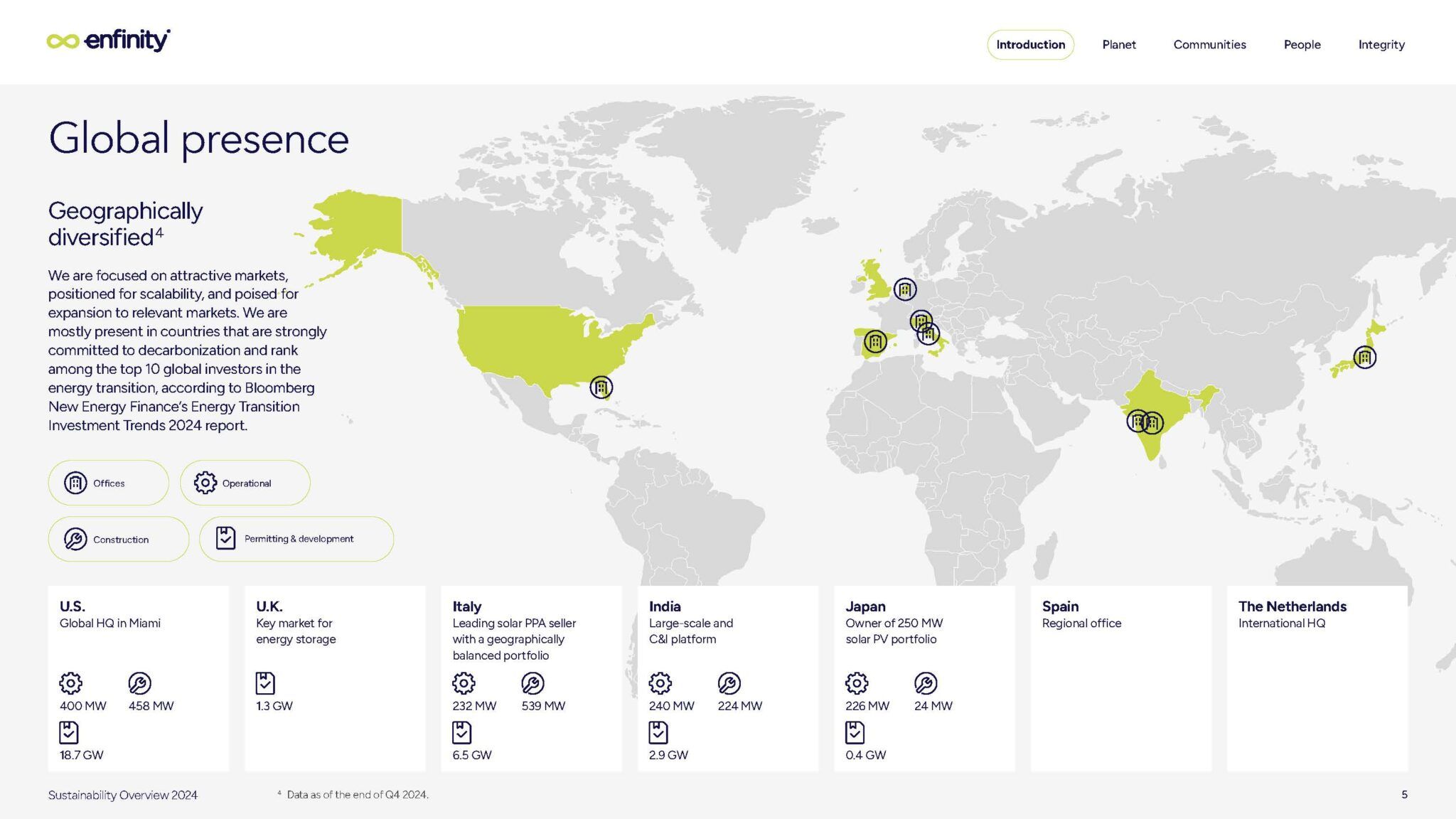
Task: Click the Italy 539 MW value
Action: (543, 706)
